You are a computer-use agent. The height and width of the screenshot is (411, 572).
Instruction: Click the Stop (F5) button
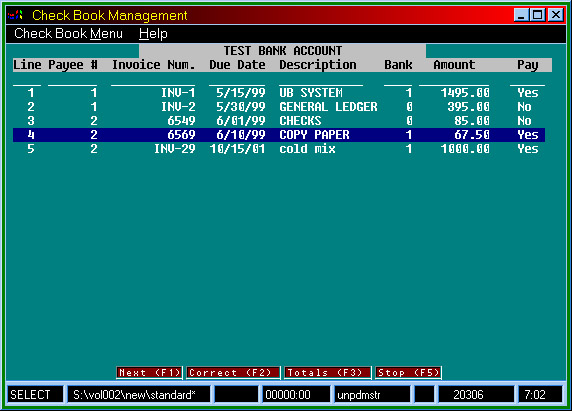point(408,373)
